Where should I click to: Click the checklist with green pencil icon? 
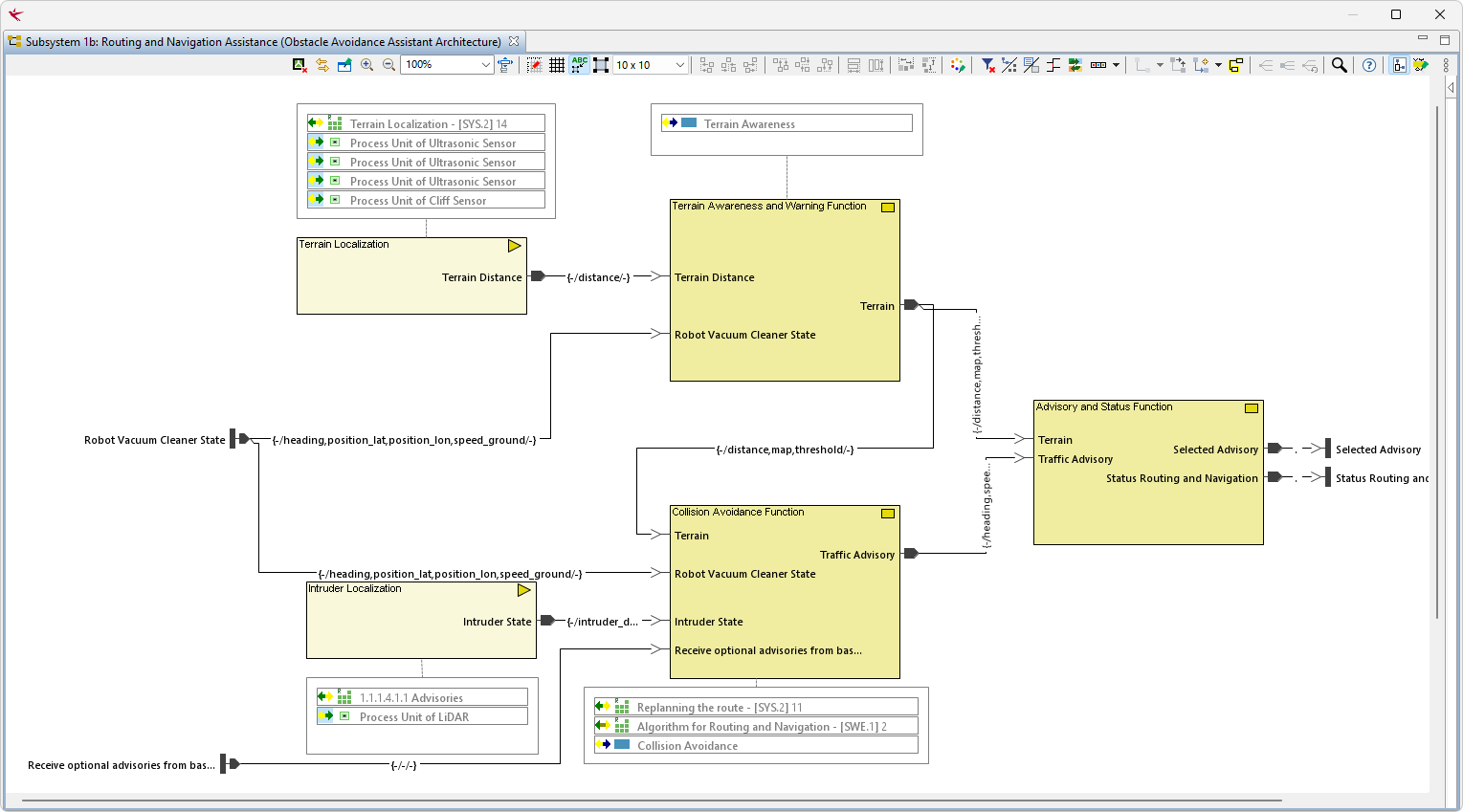pos(1421,65)
